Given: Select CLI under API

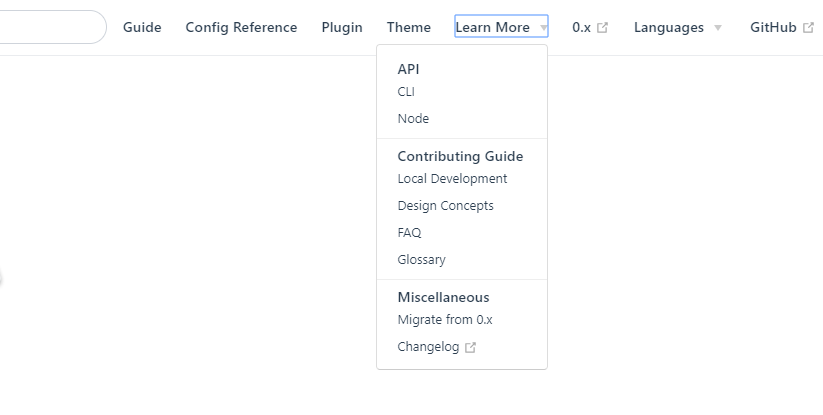Looking at the screenshot, I should 406,92.
